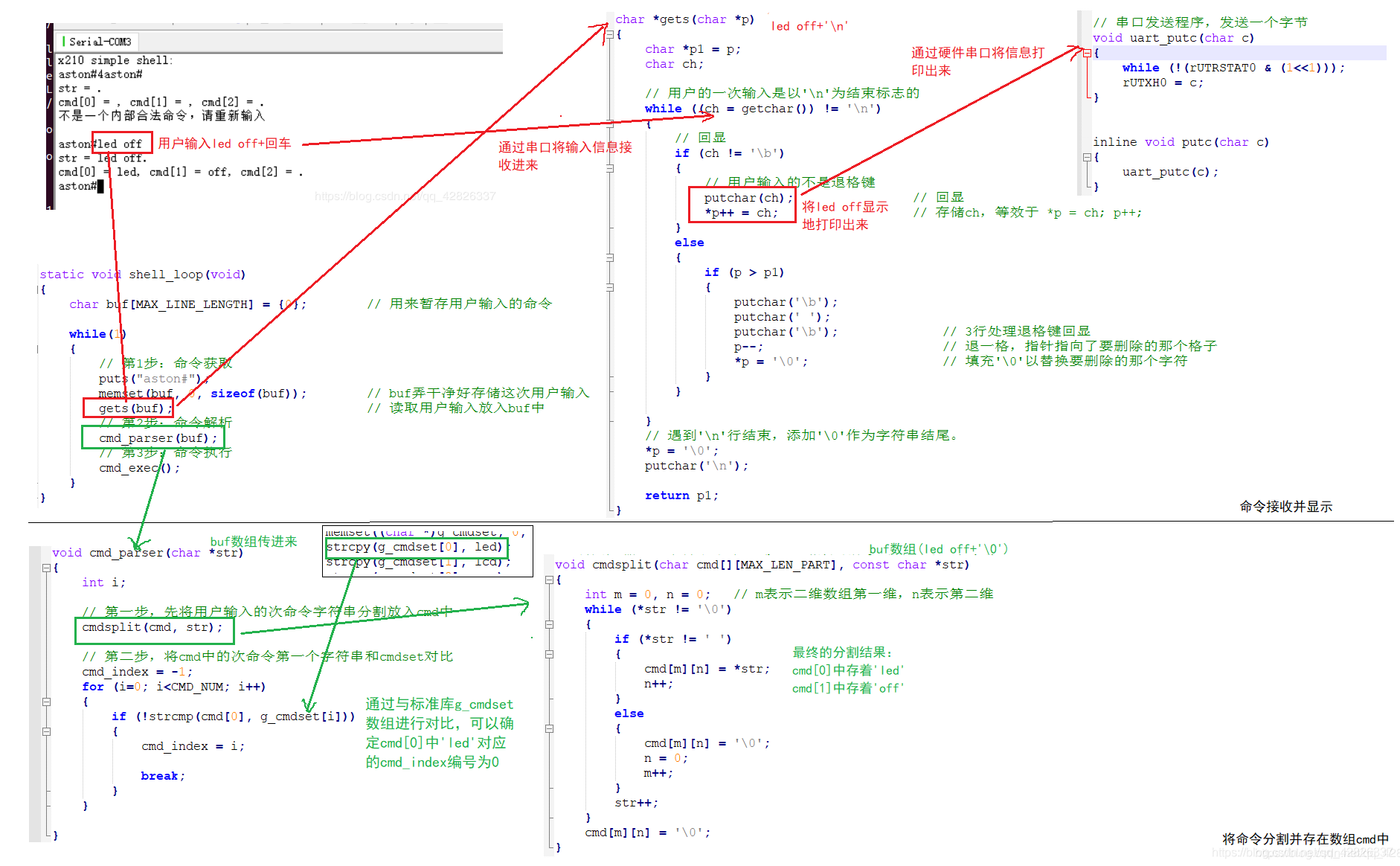Collapse the for-loop block in cmd_parser

[46, 702]
